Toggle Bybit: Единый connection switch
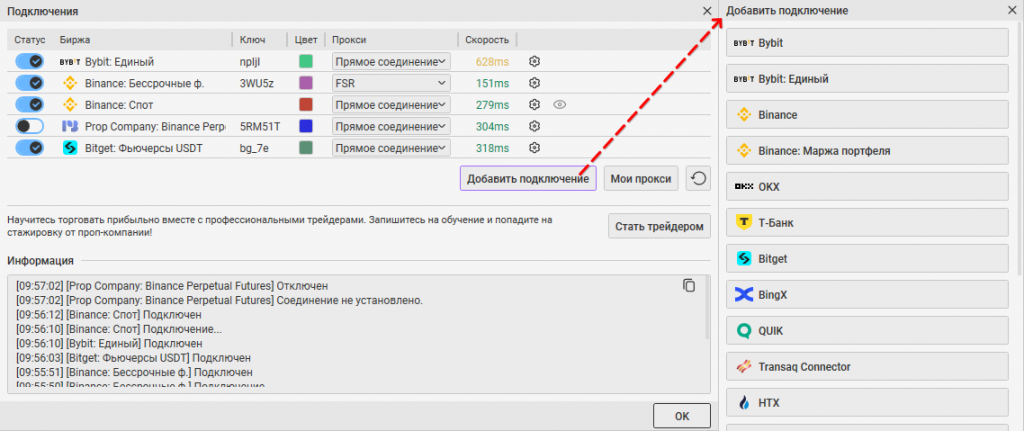The height and width of the screenshot is (431, 1024). tap(29, 61)
